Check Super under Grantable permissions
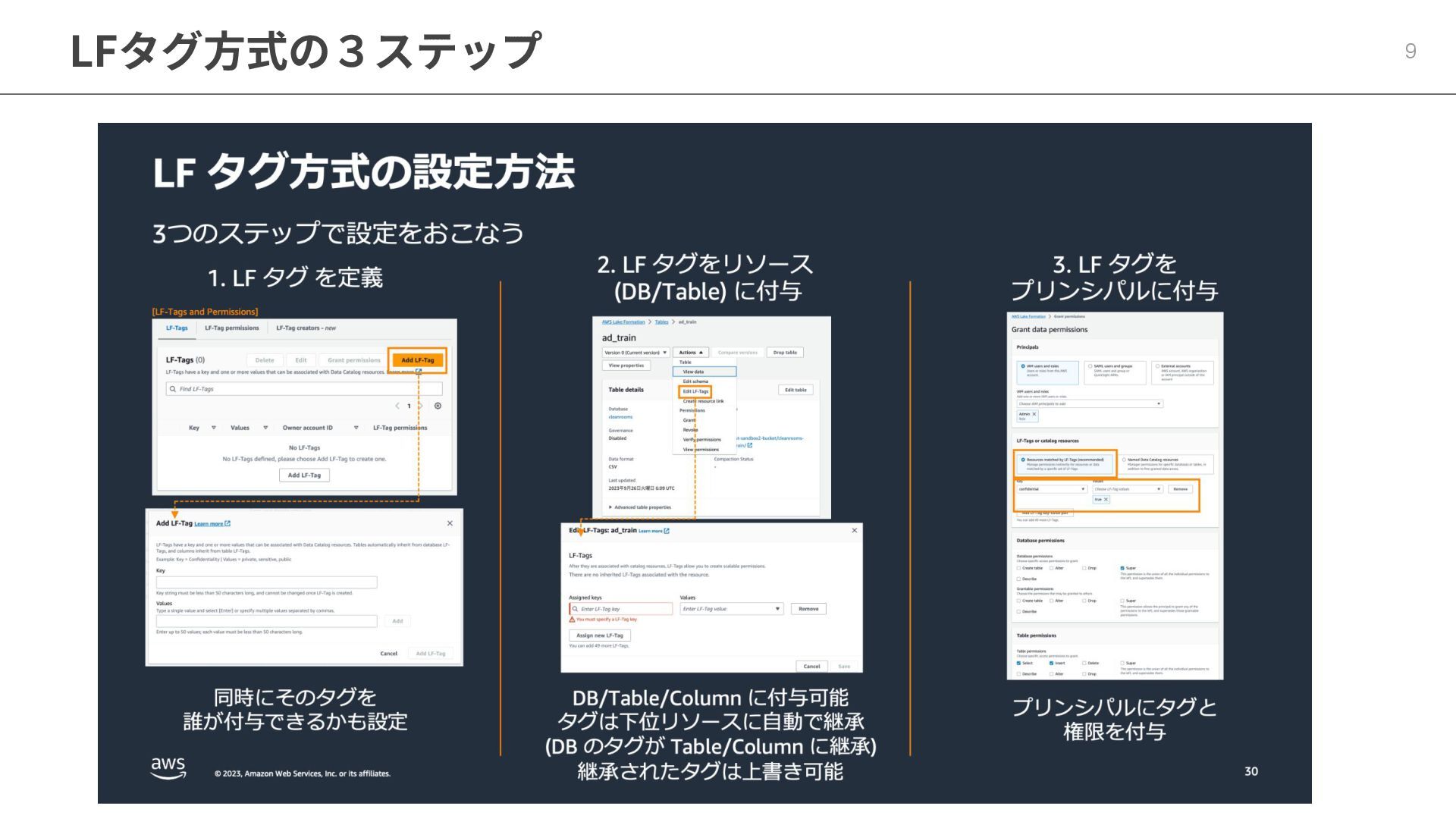 [1122, 601]
